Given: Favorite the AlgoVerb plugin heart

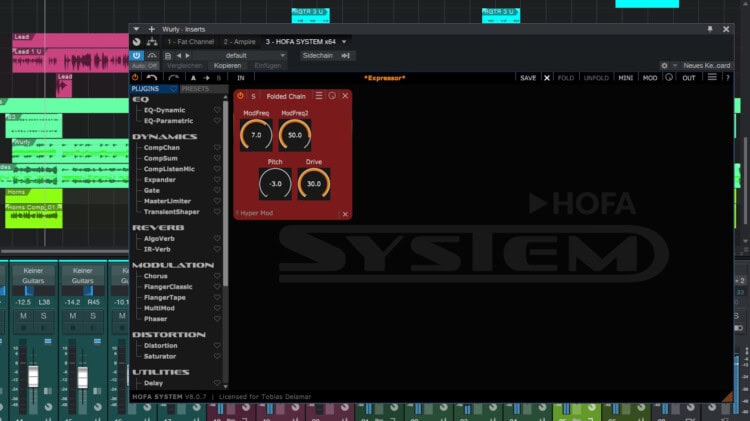Looking at the screenshot, I should click(x=217, y=238).
